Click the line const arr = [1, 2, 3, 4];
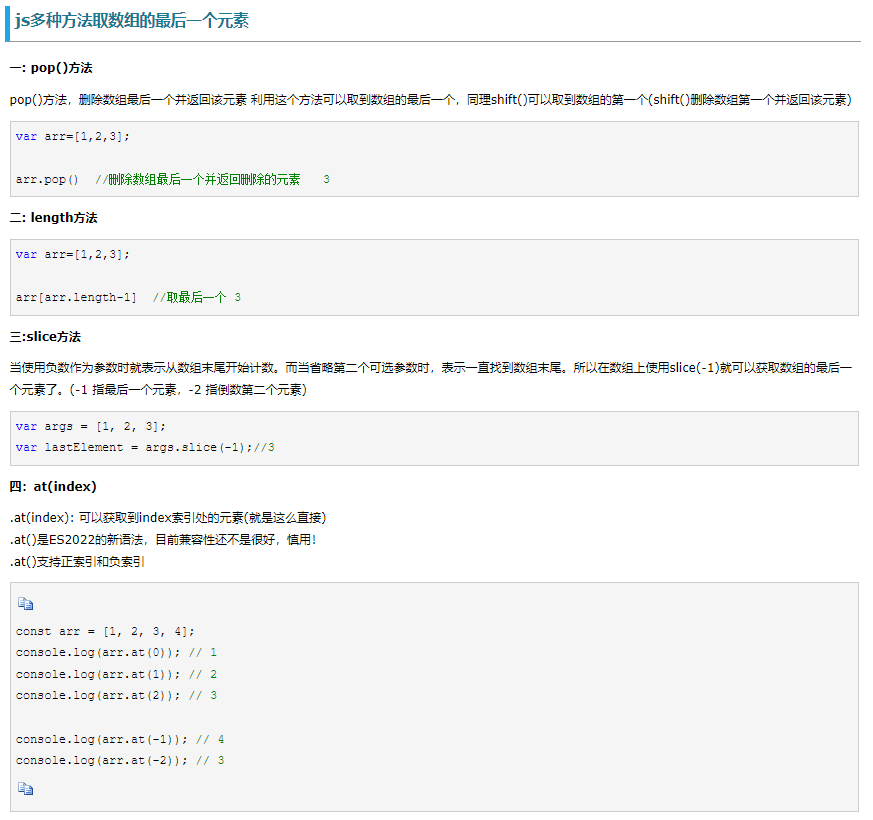 (x=105, y=631)
